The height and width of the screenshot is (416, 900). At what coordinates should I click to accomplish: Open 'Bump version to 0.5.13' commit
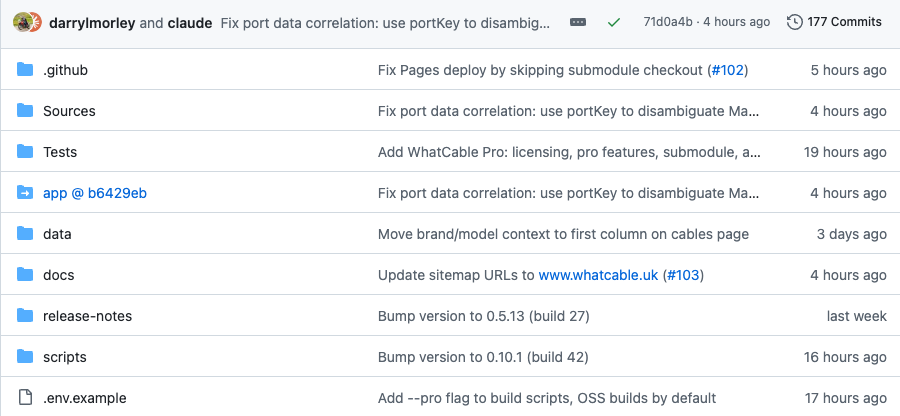483,316
